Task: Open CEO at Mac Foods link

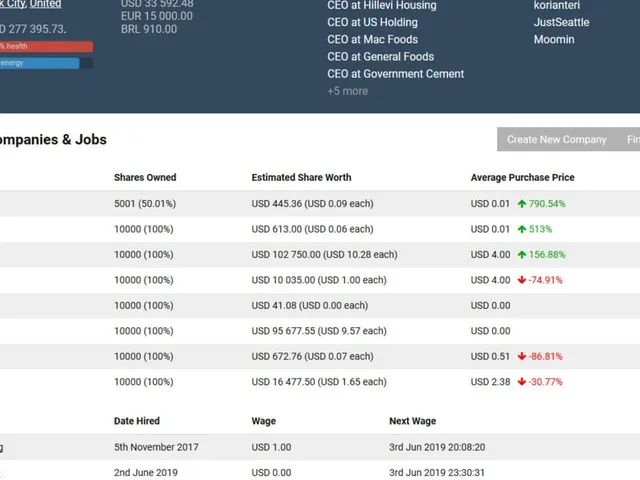Action: point(372,40)
